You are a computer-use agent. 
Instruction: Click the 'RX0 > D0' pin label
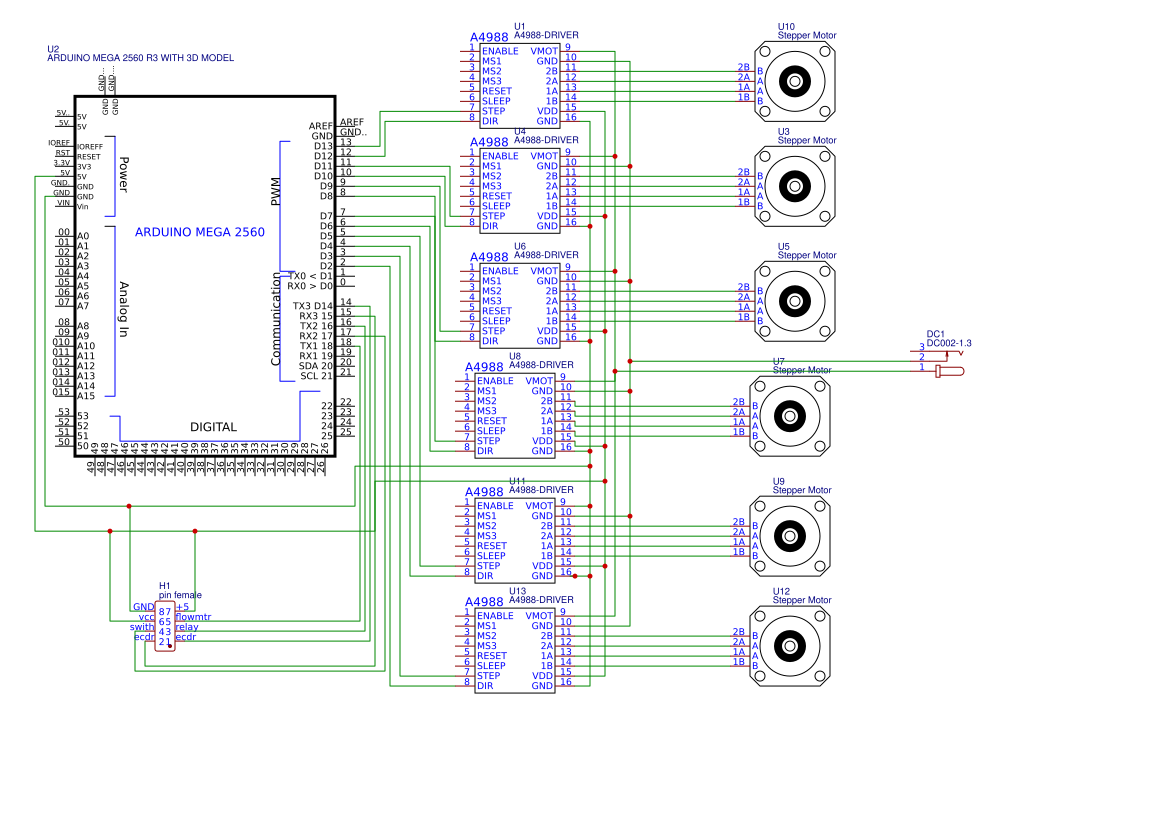[x=310, y=286]
